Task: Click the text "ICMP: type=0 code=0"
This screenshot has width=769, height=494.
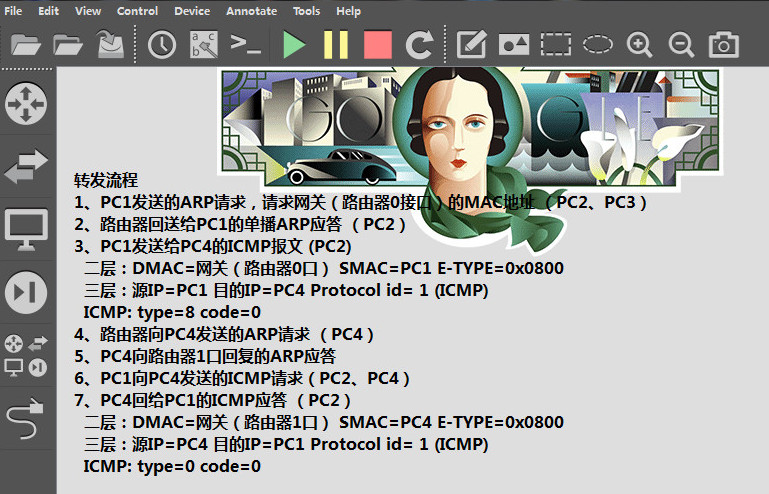Action: pos(172,467)
